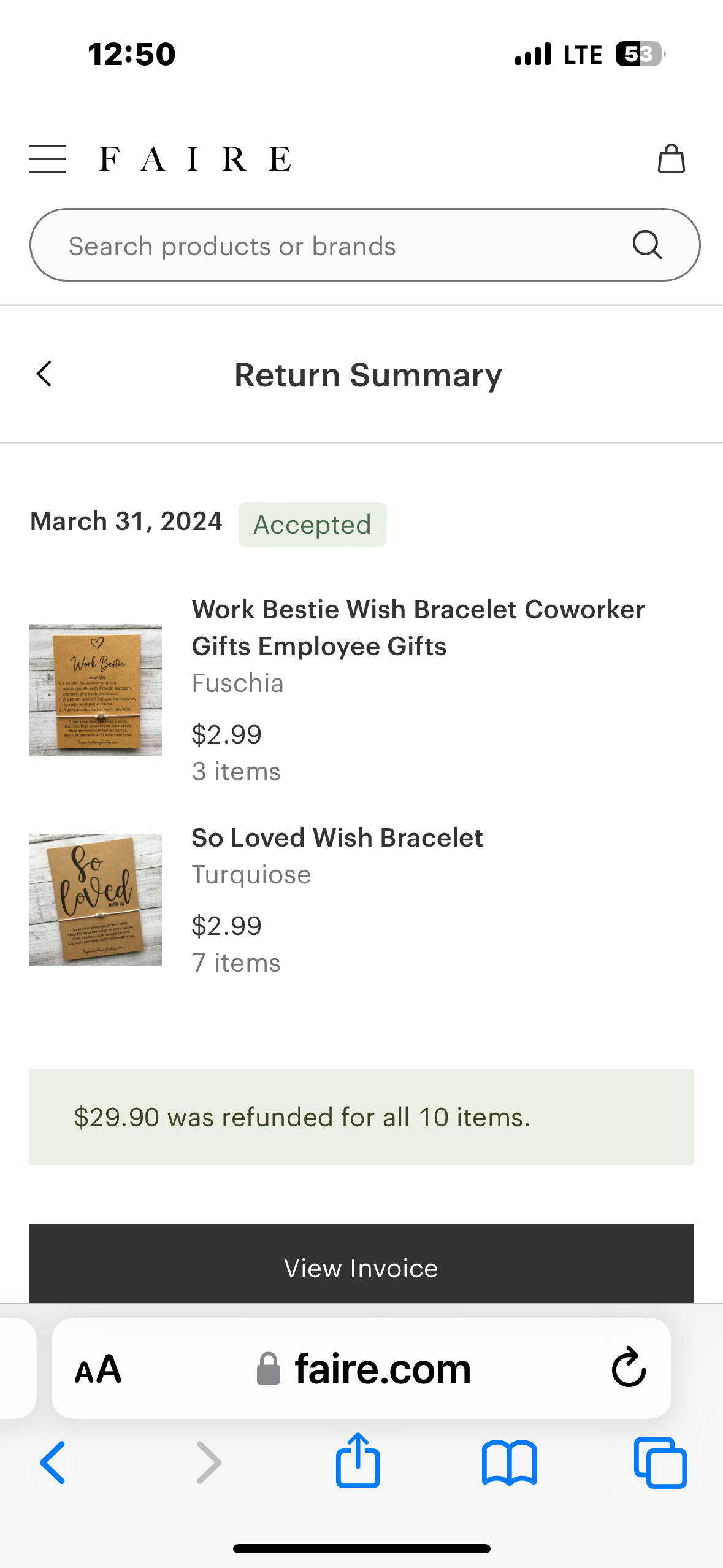
Task: Open the hamburger navigation menu
Action: point(48,159)
